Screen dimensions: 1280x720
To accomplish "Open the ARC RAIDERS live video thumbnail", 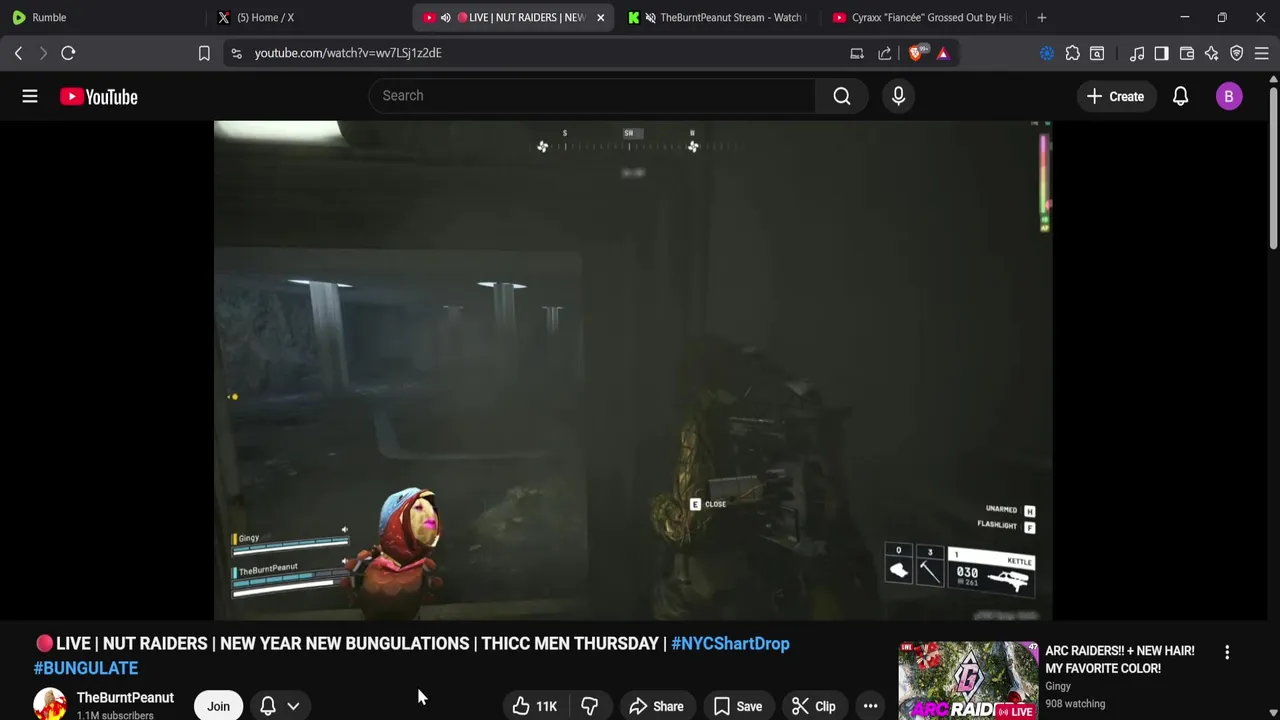I will 968,681.
